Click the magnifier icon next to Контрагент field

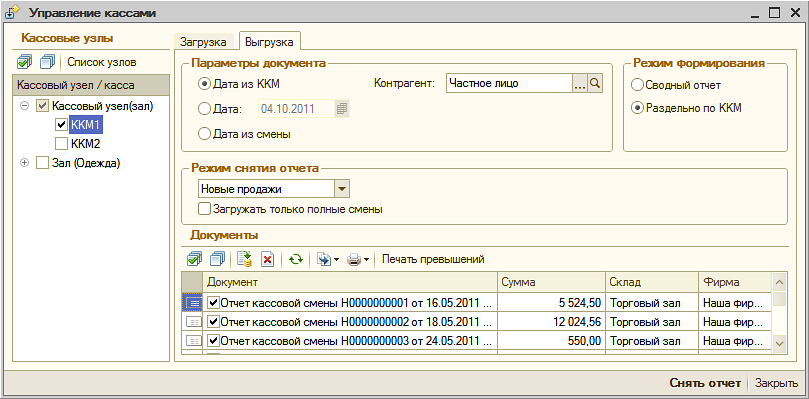[x=595, y=83]
